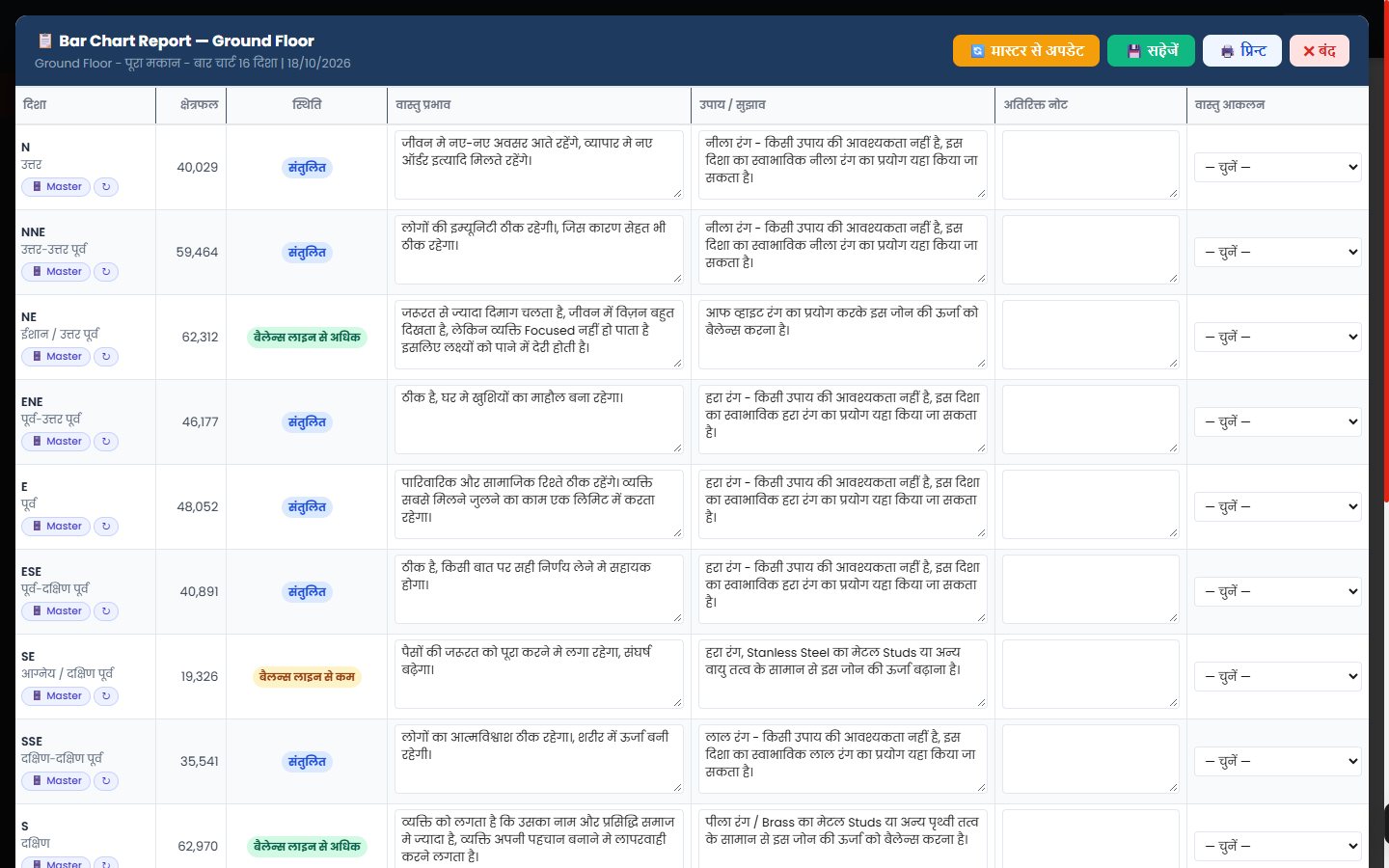Click the refresh icon in the ESE row

(x=106, y=611)
